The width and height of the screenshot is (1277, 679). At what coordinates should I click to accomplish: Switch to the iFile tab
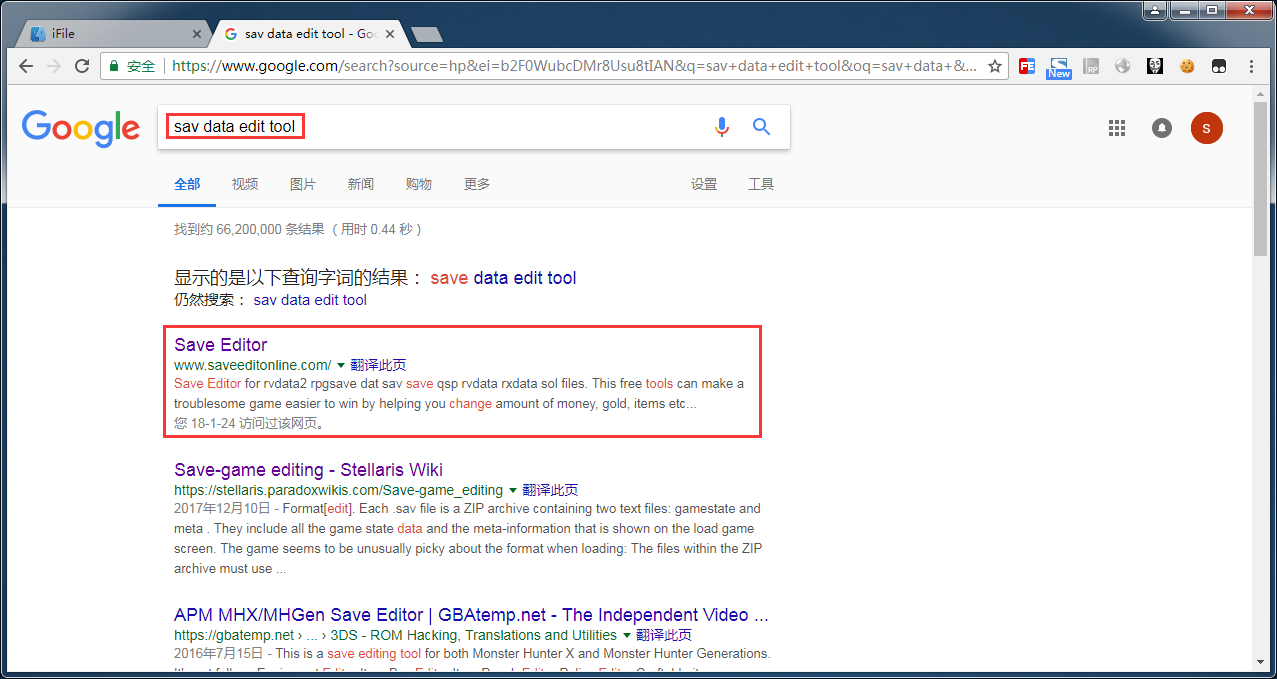point(112,34)
